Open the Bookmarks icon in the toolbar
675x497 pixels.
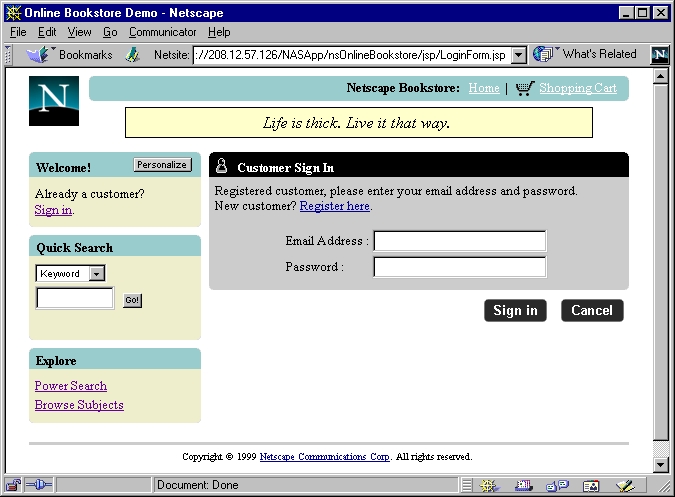38,55
